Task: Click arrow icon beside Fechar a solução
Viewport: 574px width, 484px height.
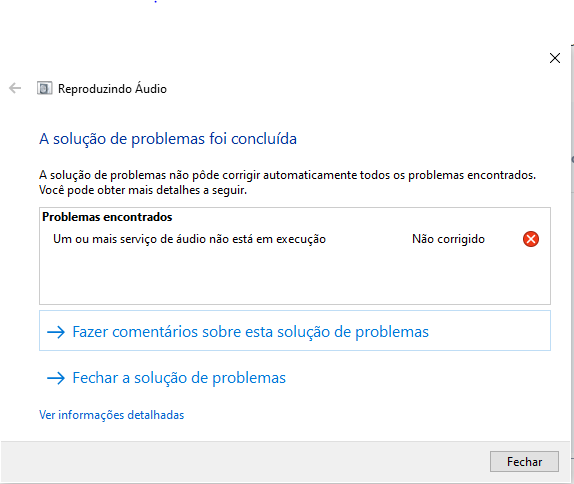Action: point(56,378)
